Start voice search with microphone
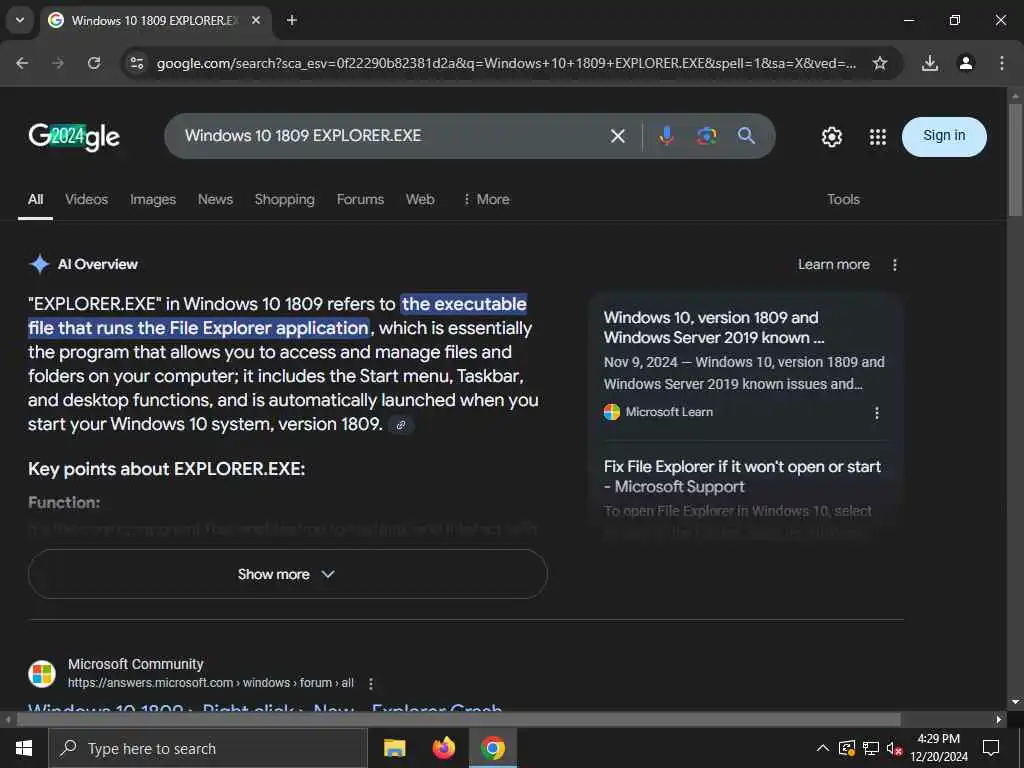This screenshot has height=768, width=1024. coord(666,136)
